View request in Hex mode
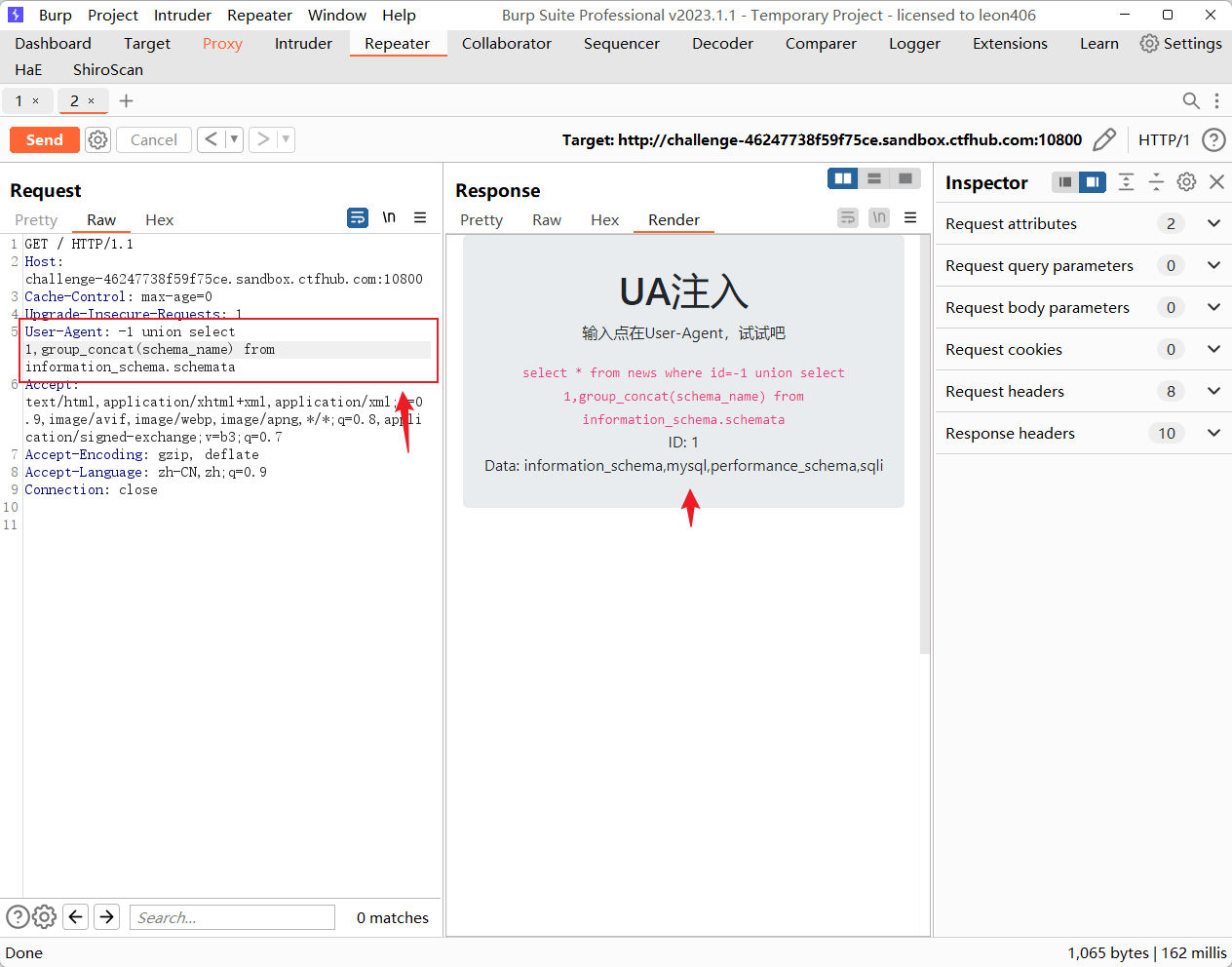This screenshot has width=1232, height=967. tap(159, 219)
